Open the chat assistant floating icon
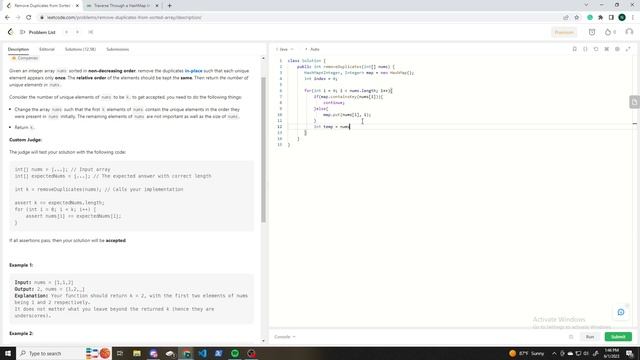Screen dimensions: 640x360 coord(621,312)
